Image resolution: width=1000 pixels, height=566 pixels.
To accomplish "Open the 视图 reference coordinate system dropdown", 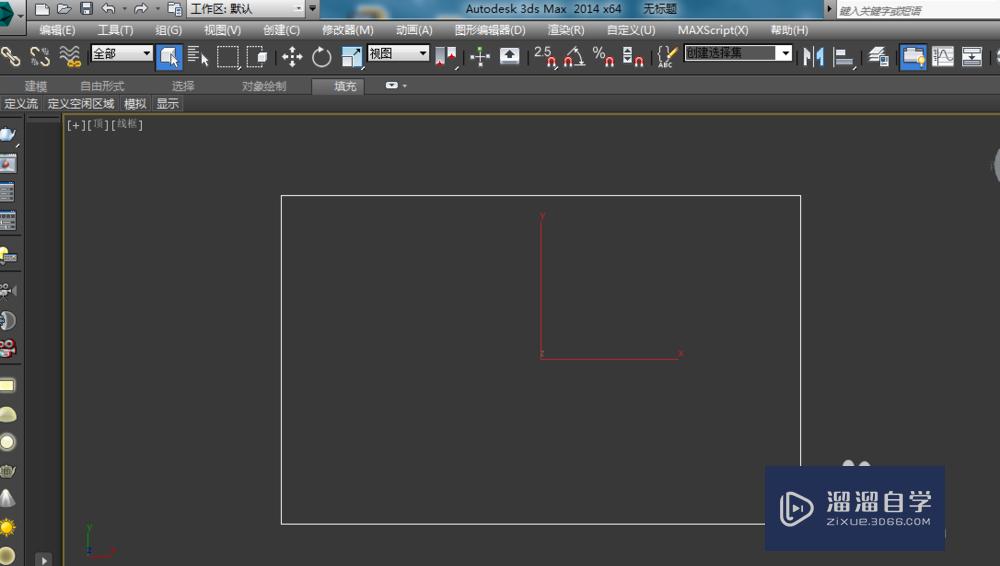I will coord(398,54).
